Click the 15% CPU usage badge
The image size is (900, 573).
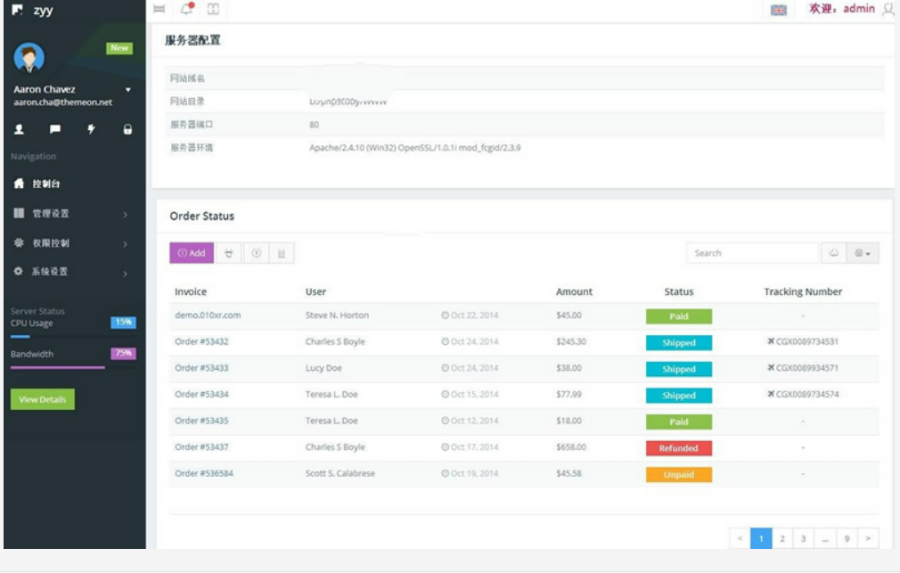pos(123,322)
